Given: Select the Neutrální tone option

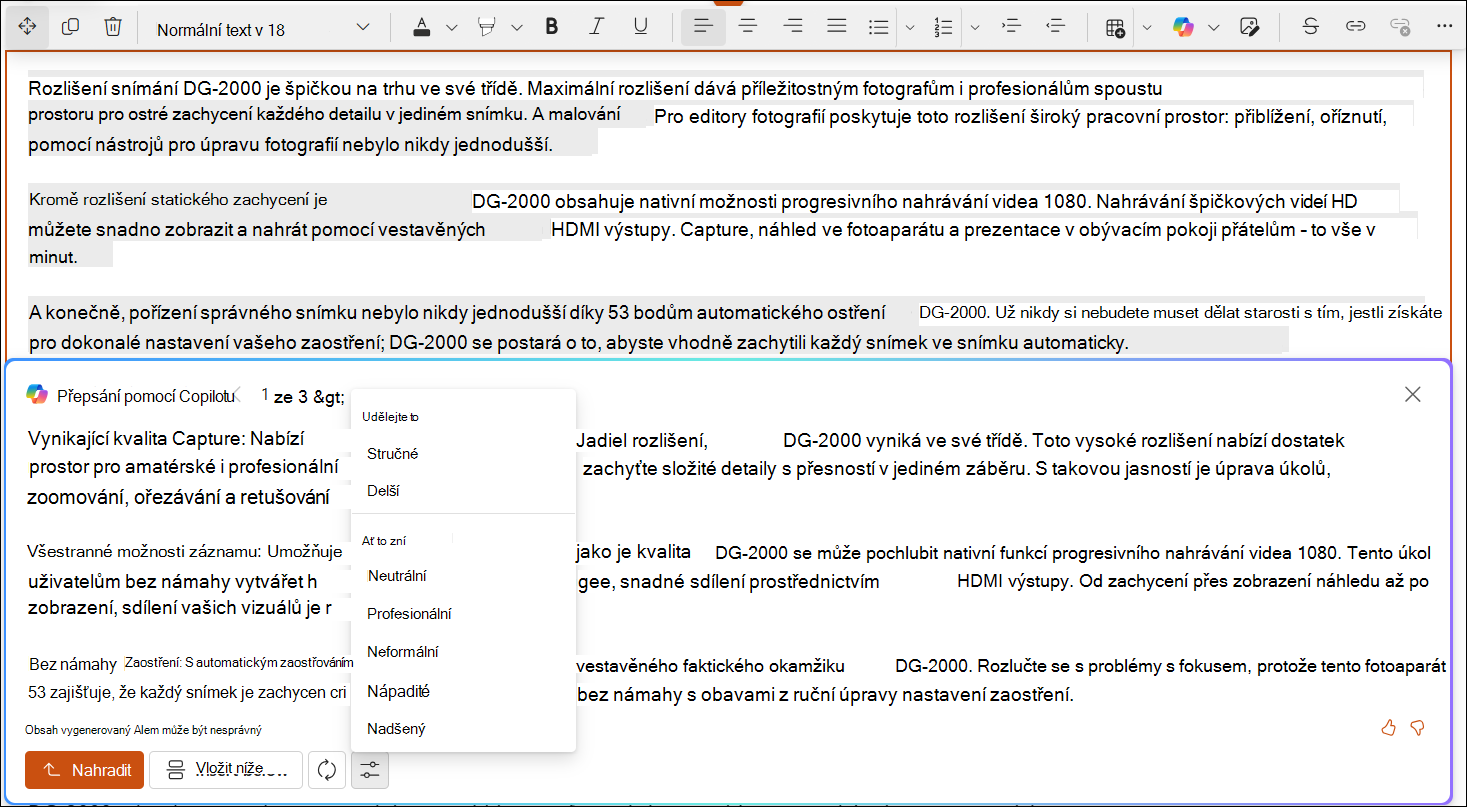Looking at the screenshot, I should 464,576.
